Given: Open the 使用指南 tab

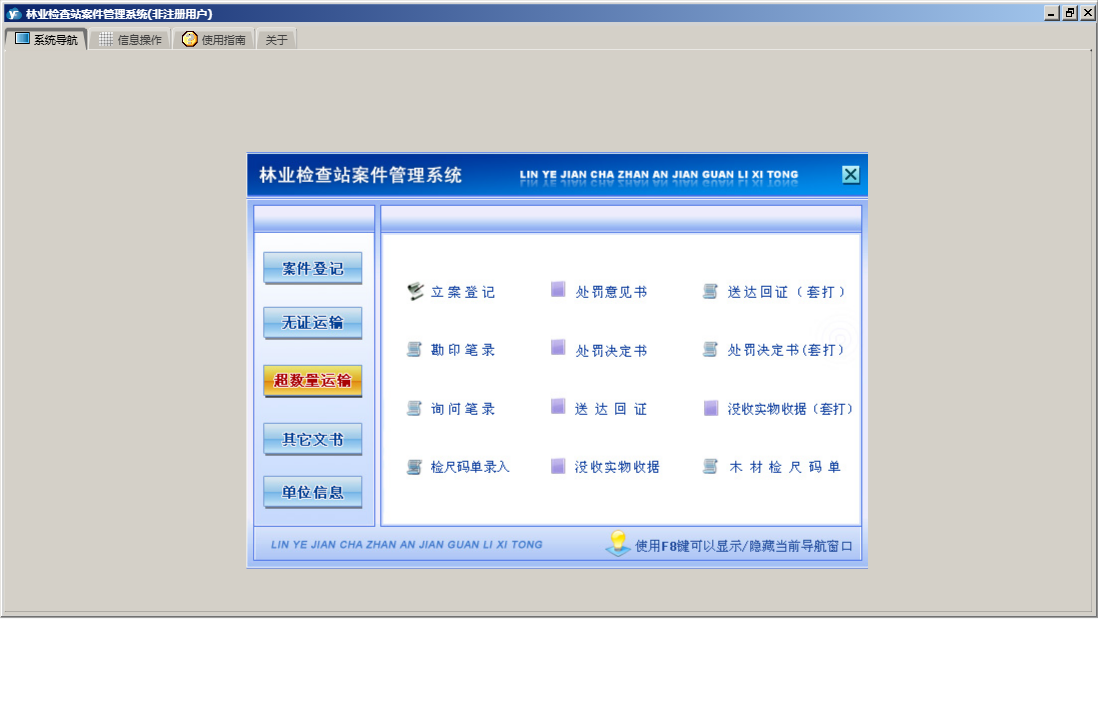Looking at the screenshot, I should pos(214,39).
